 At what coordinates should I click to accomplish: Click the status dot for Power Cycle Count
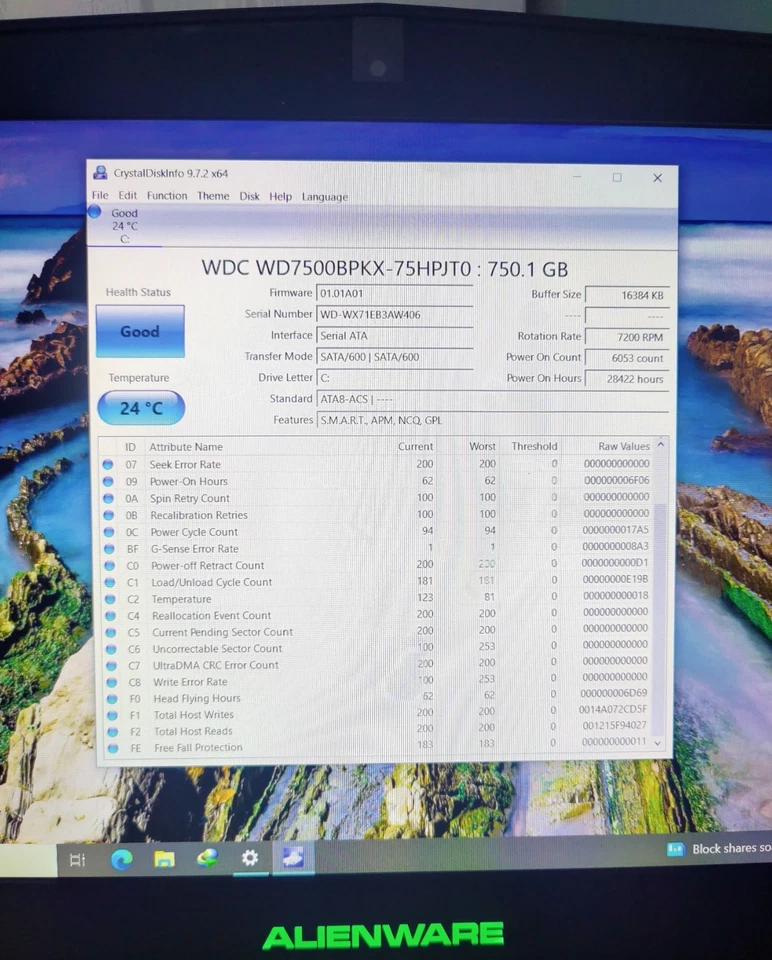tap(110, 532)
